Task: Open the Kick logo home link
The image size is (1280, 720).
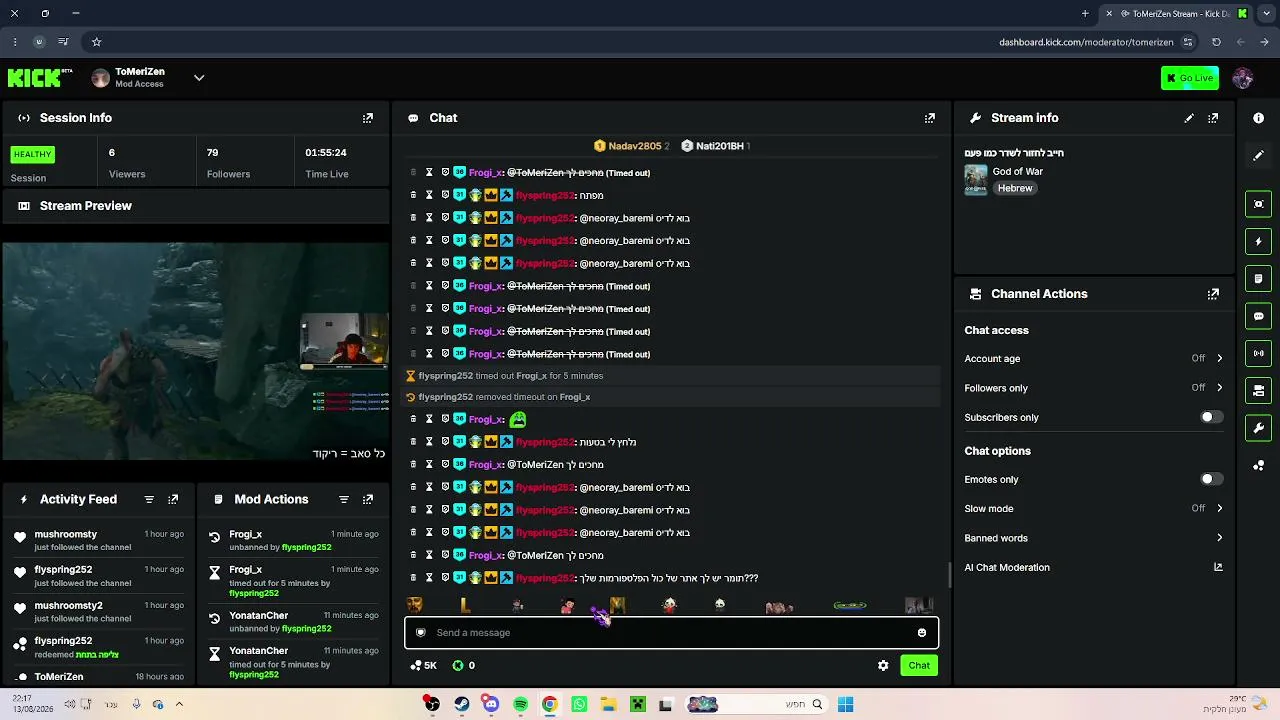Action: [40, 78]
